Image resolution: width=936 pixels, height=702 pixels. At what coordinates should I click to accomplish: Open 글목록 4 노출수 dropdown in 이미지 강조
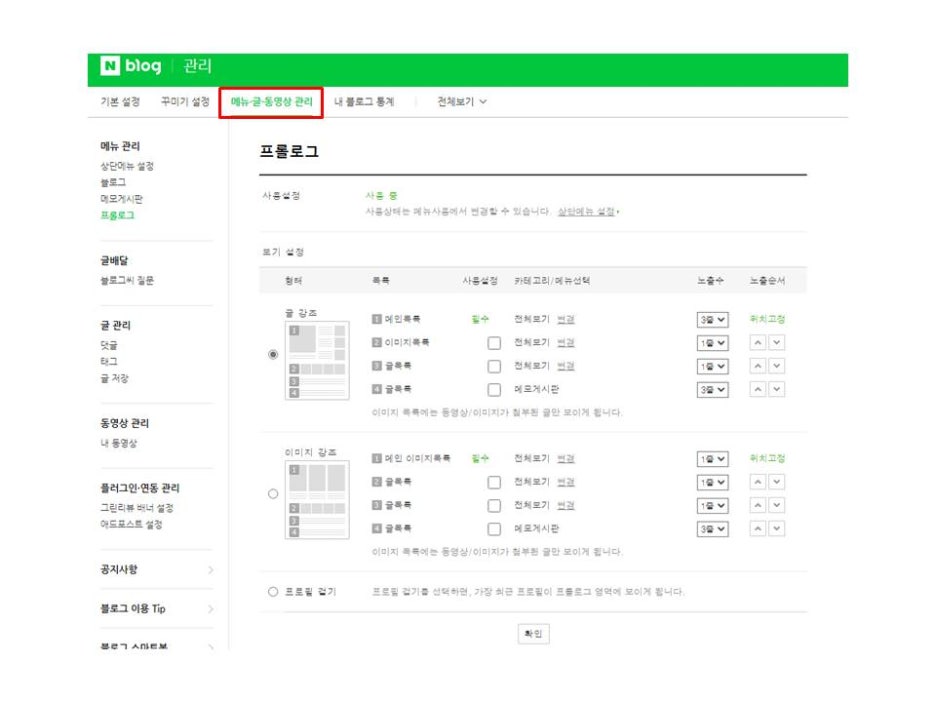(713, 528)
